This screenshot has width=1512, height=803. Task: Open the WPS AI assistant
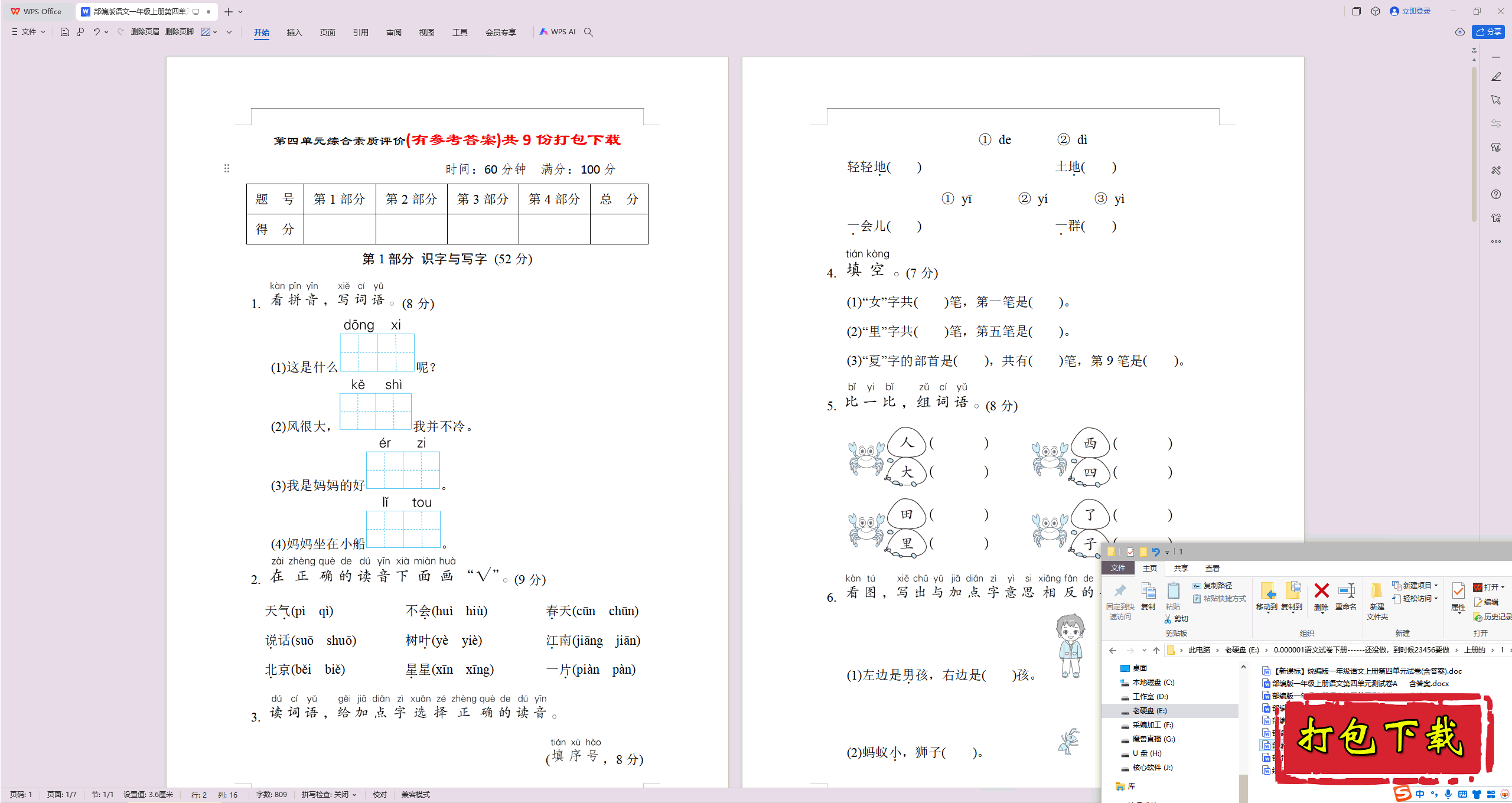558,32
